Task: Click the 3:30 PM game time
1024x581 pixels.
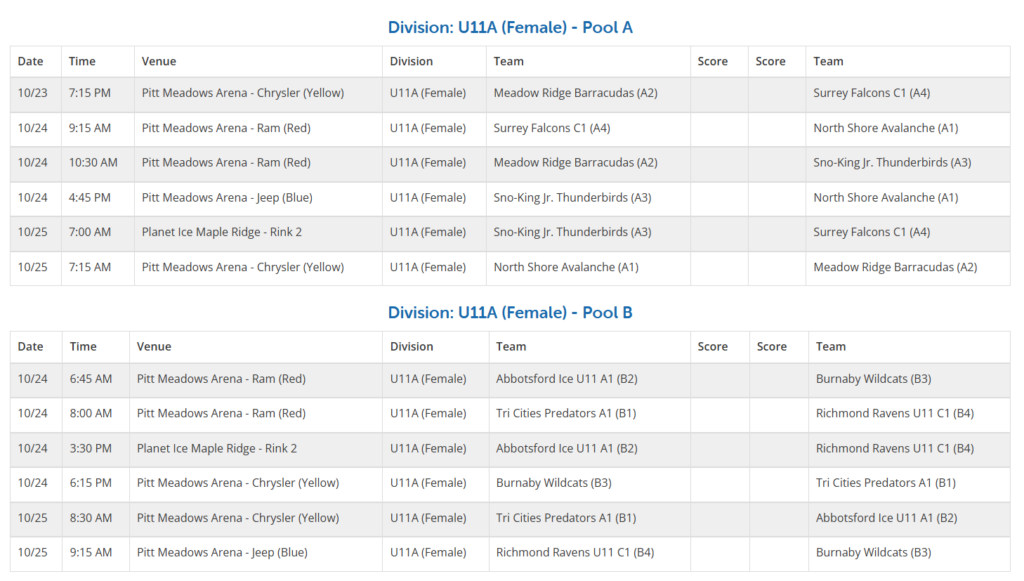Action: point(91,448)
